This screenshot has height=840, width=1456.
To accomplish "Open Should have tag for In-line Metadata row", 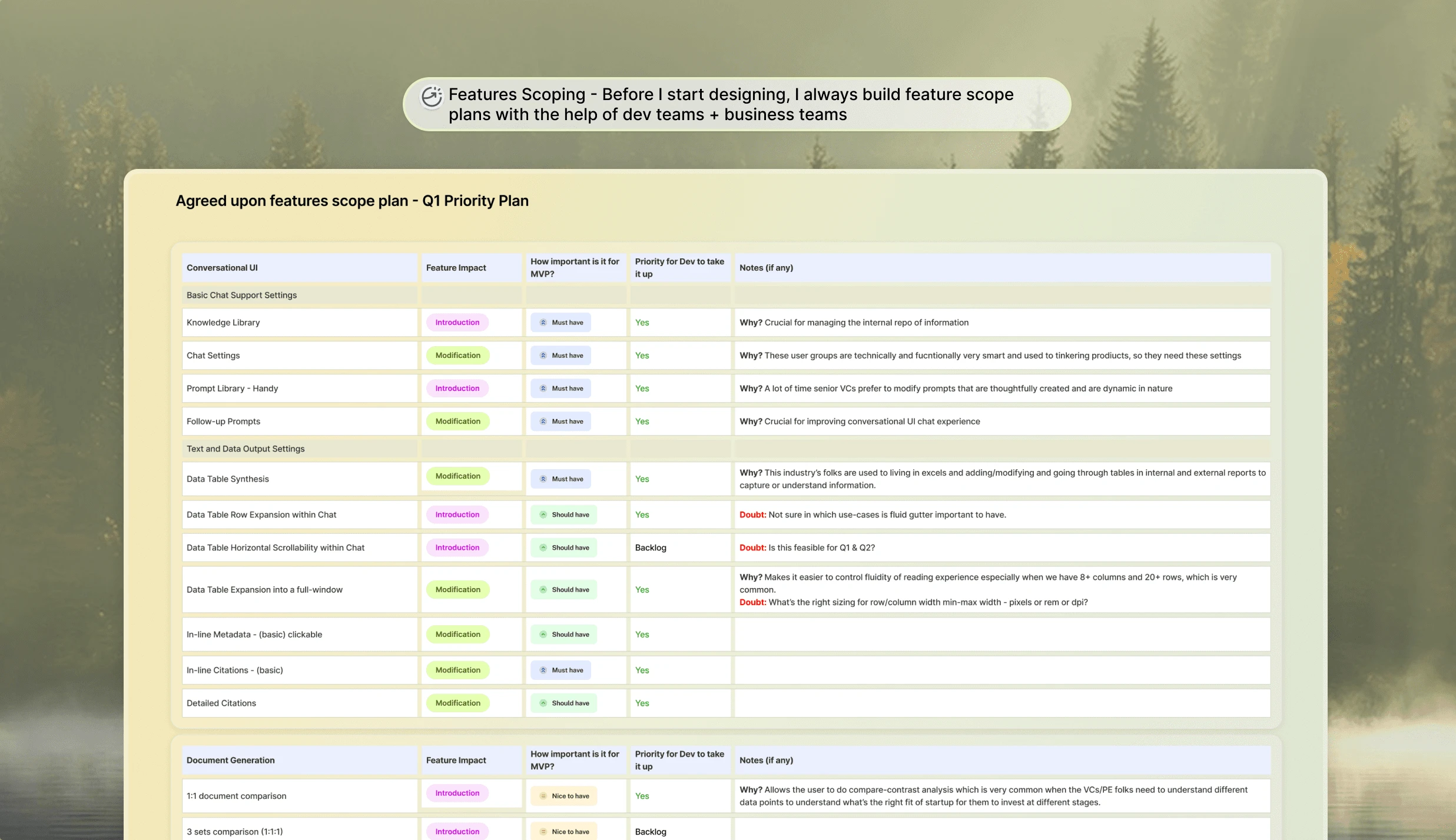I will (563, 635).
